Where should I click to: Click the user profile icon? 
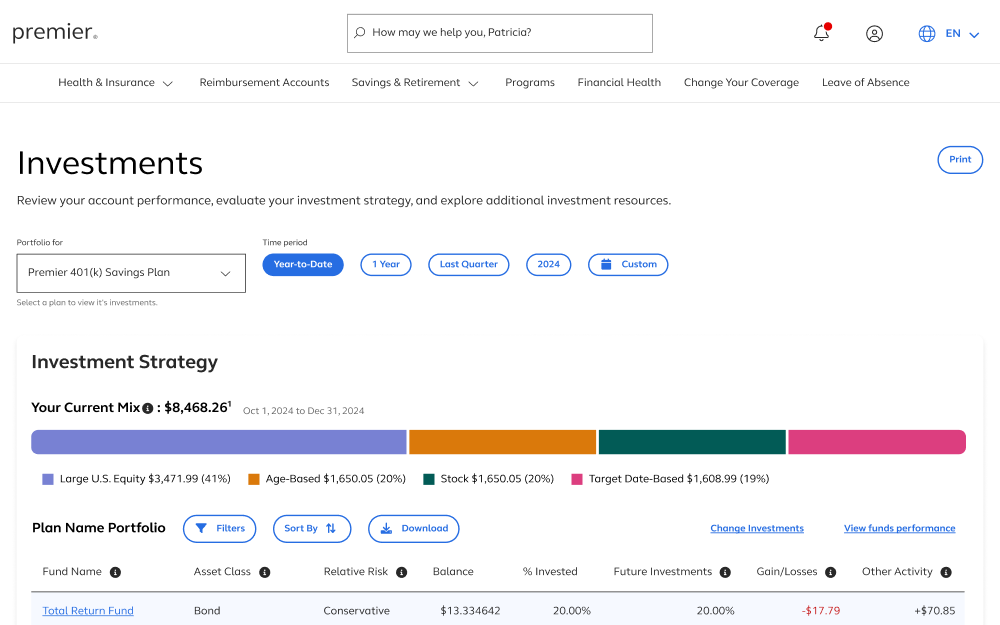coord(874,33)
